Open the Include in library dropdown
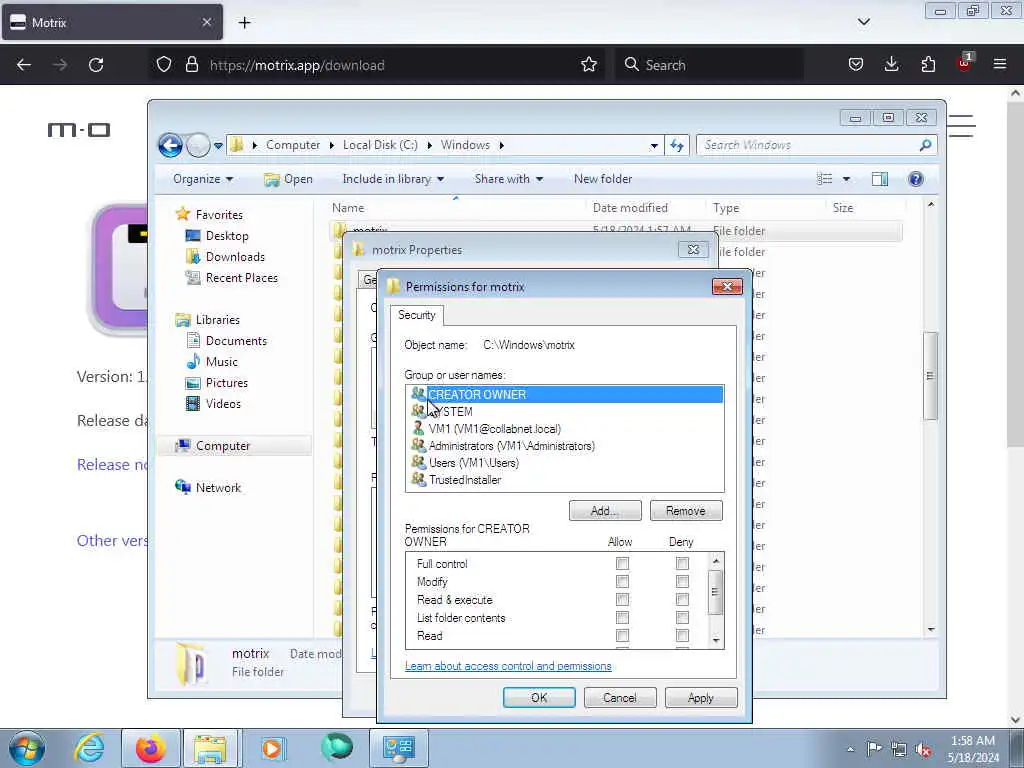 coord(393,179)
